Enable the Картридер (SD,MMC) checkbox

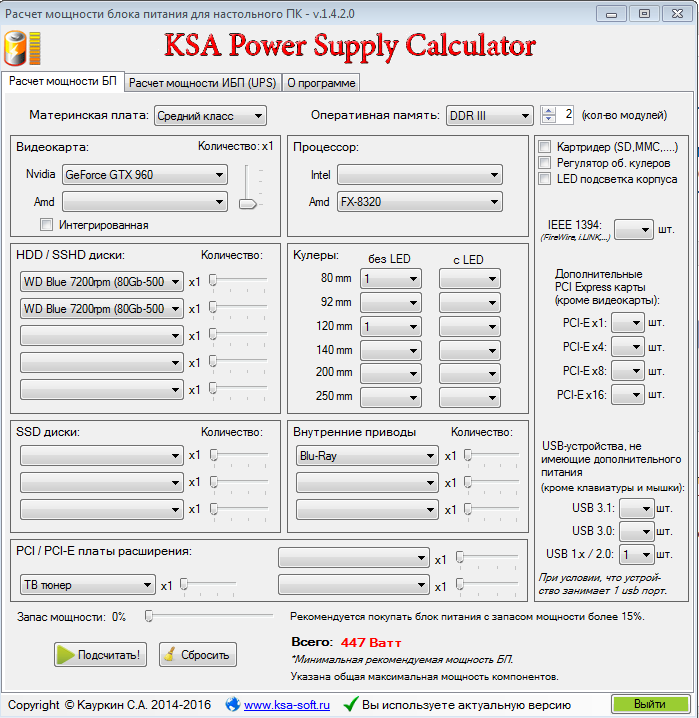544,147
